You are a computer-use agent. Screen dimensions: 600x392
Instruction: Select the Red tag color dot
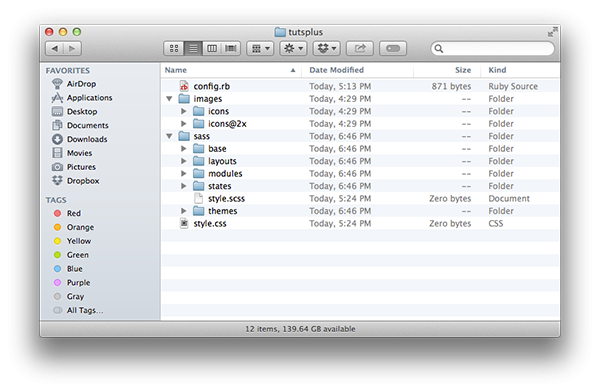tap(57, 213)
